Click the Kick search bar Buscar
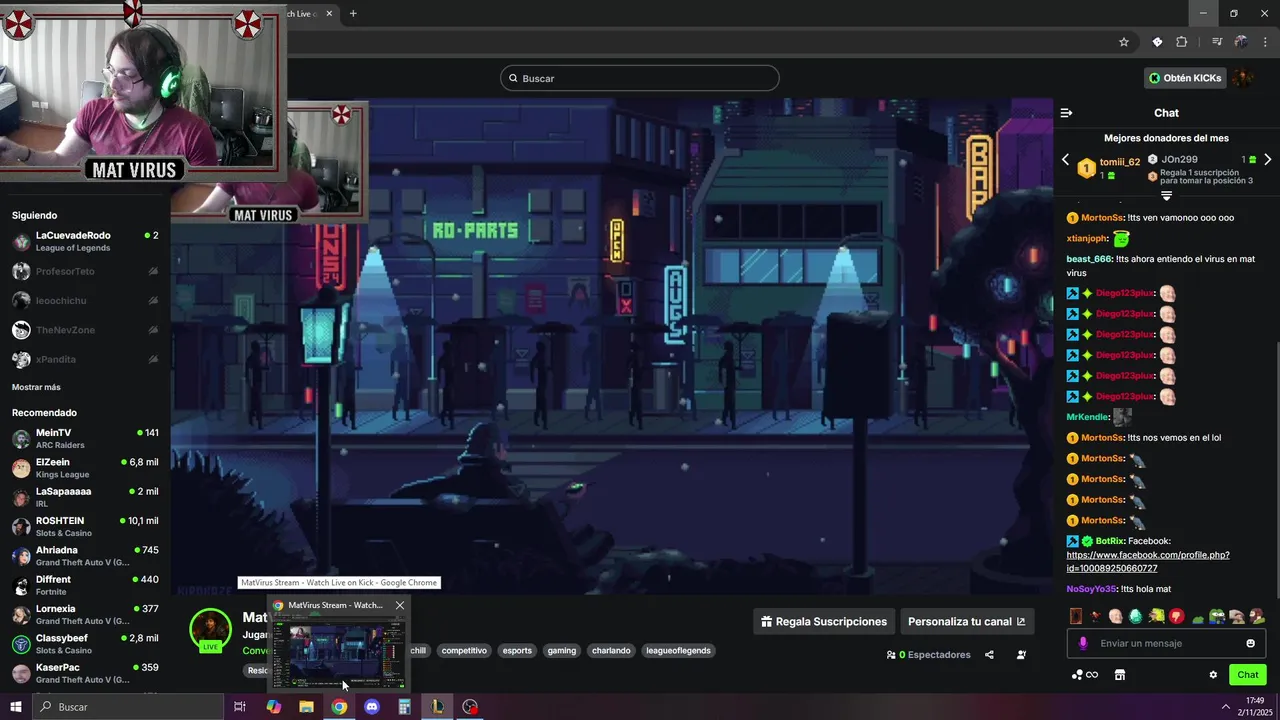The height and width of the screenshot is (720, 1280). 640,78
